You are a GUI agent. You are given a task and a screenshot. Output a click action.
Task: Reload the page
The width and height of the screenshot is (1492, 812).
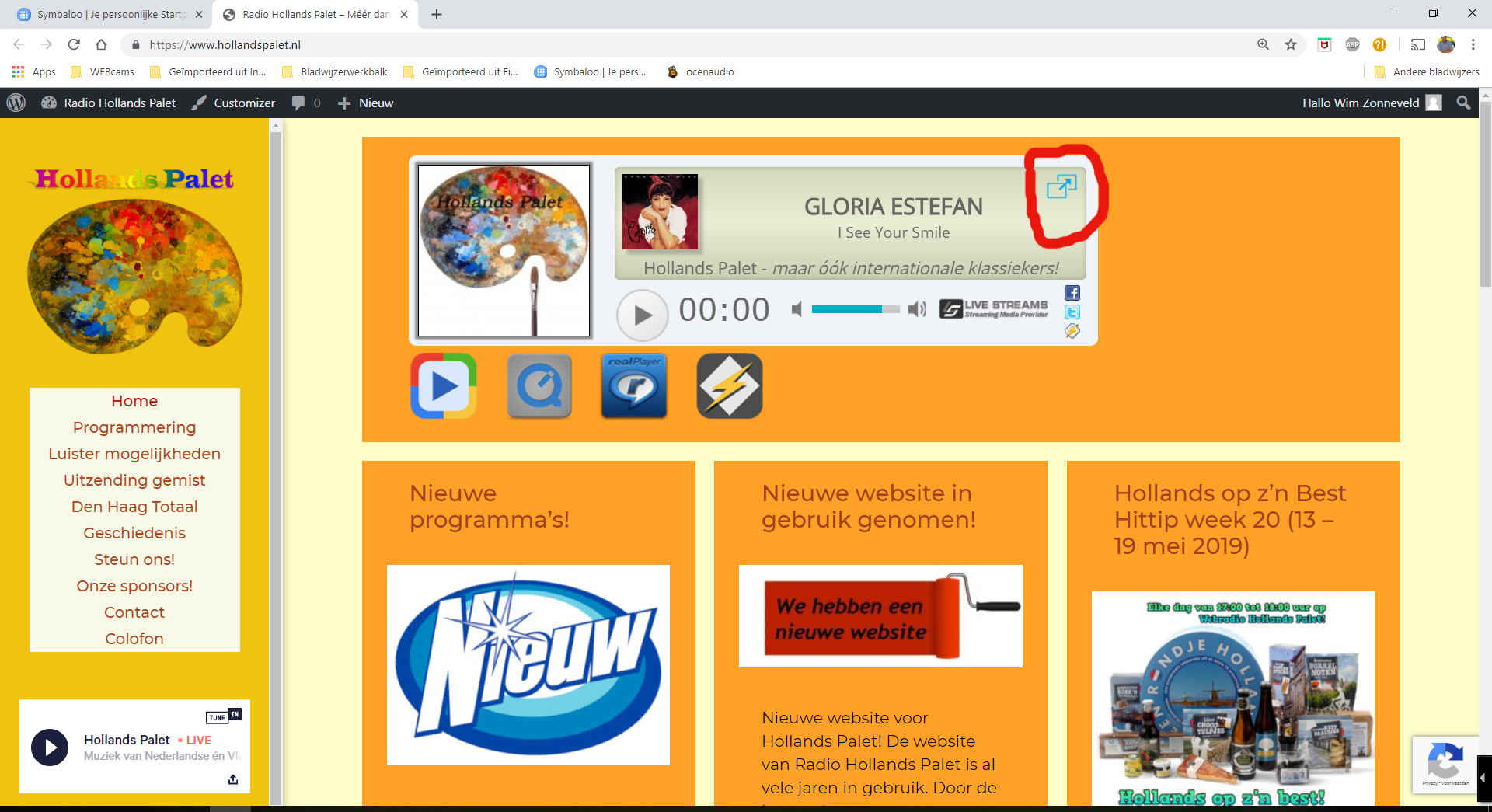coord(74,44)
